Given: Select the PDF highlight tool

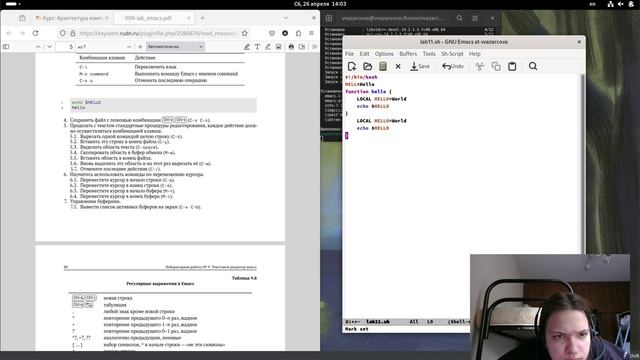Looking at the screenshot, I should [x=247, y=47].
